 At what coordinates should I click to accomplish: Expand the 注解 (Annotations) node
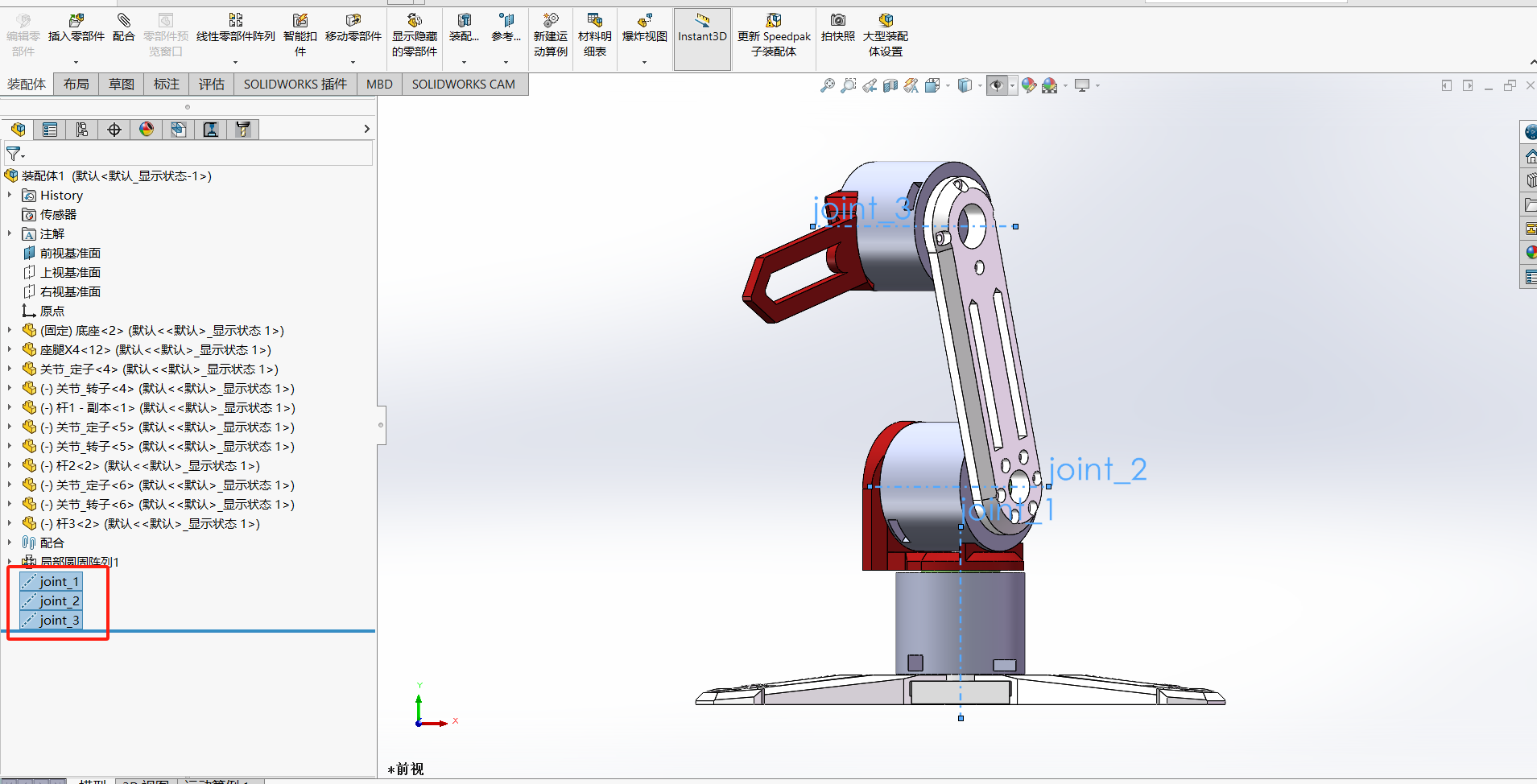pyautogui.click(x=10, y=233)
